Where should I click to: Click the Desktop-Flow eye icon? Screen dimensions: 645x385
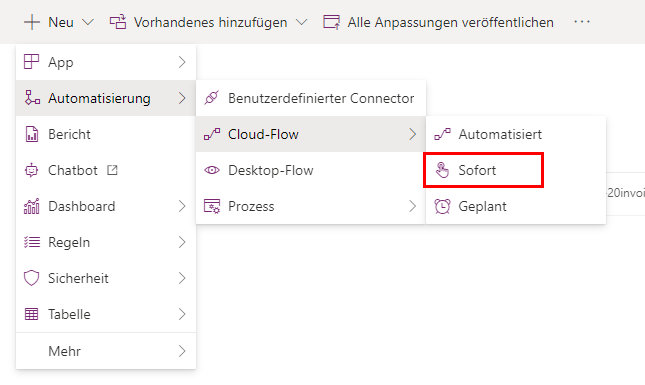212,170
